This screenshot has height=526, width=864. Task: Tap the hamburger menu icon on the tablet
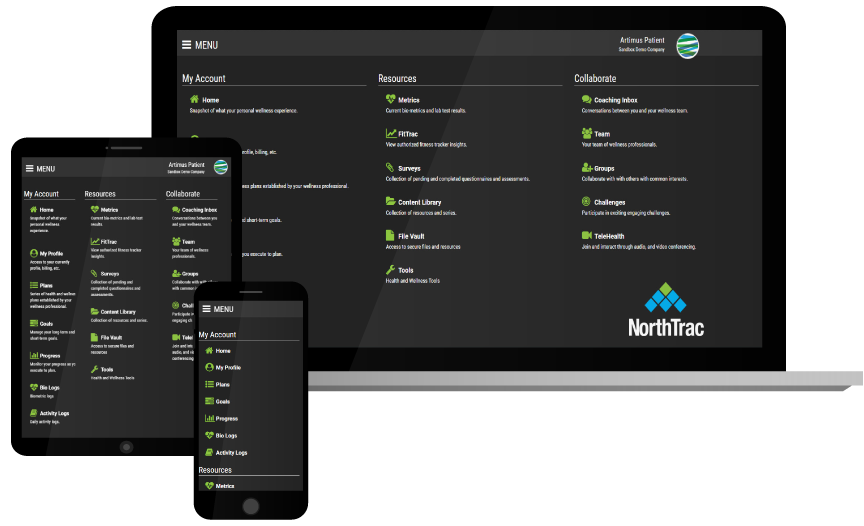tap(30, 169)
